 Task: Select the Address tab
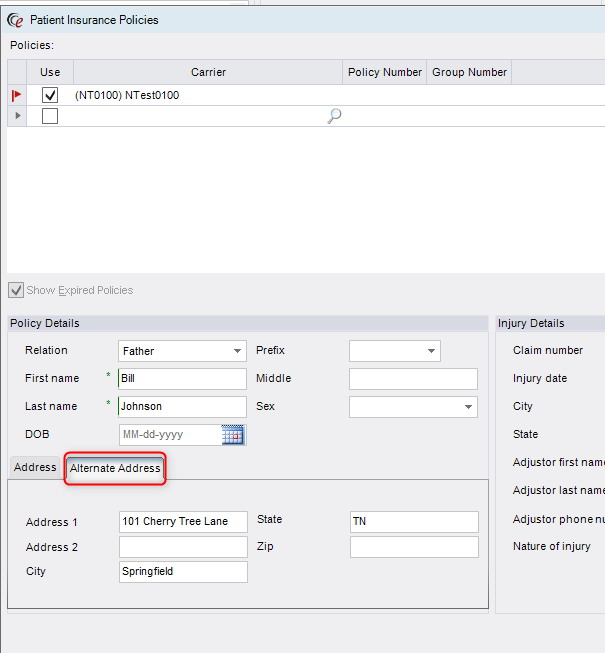[36, 468]
